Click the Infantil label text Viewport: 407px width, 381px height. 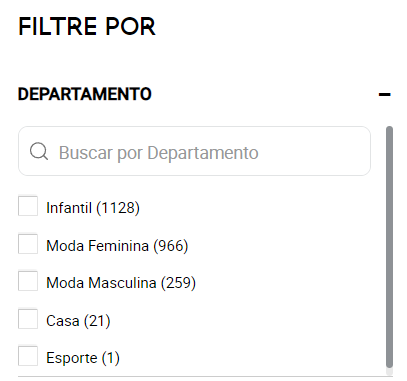(69, 208)
